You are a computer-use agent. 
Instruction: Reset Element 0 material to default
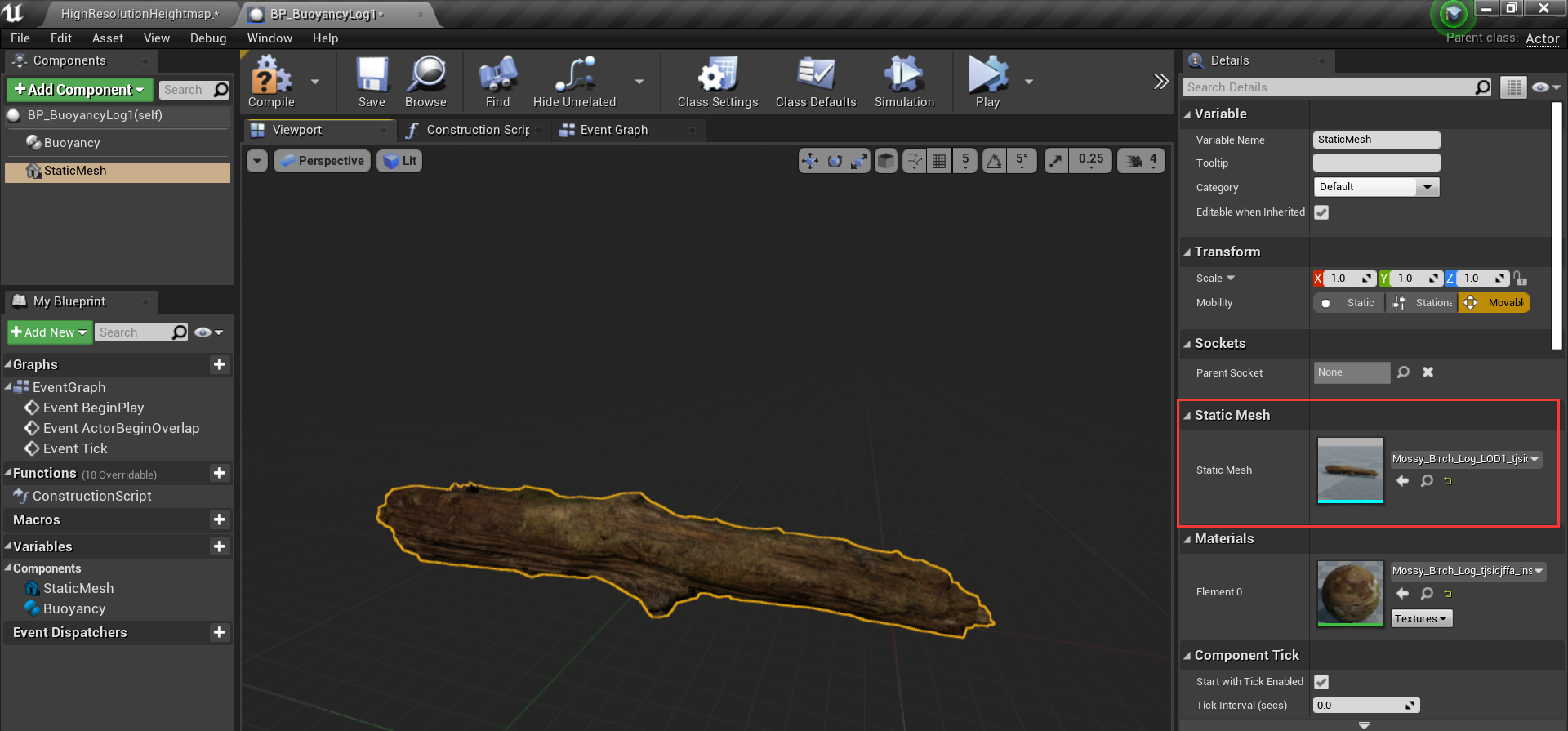[1448, 594]
